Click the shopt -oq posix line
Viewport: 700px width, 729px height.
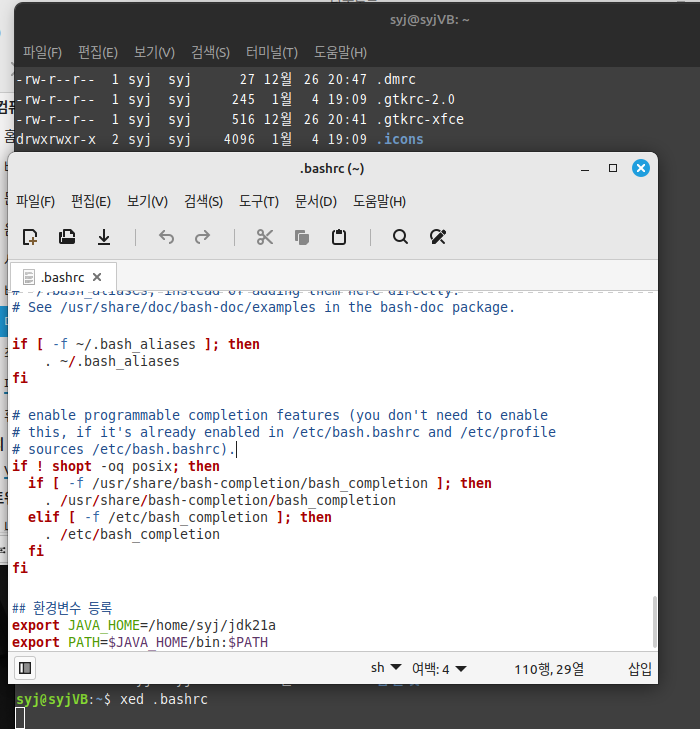[116, 466]
